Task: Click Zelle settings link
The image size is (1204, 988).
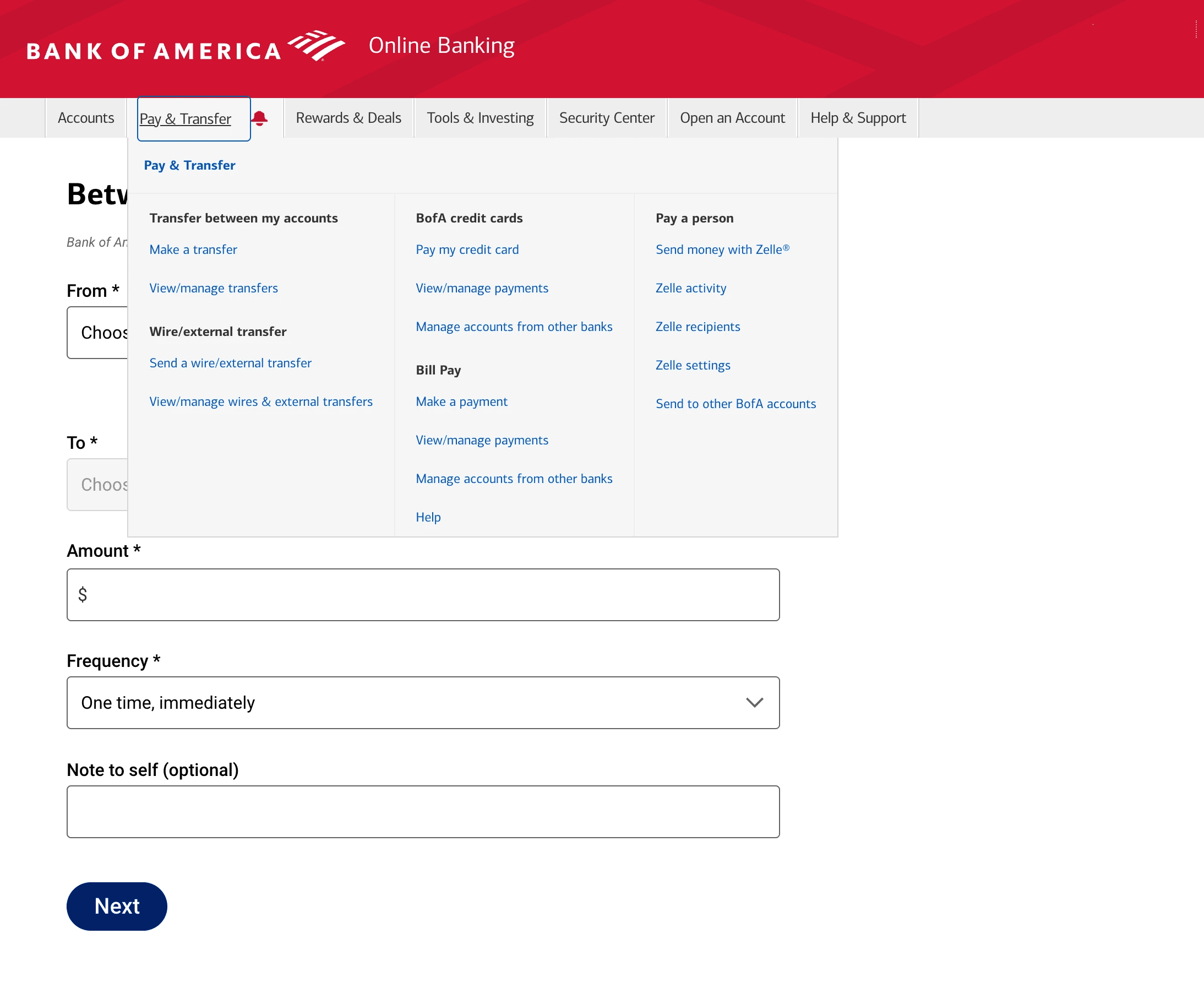Action: coord(693,365)
